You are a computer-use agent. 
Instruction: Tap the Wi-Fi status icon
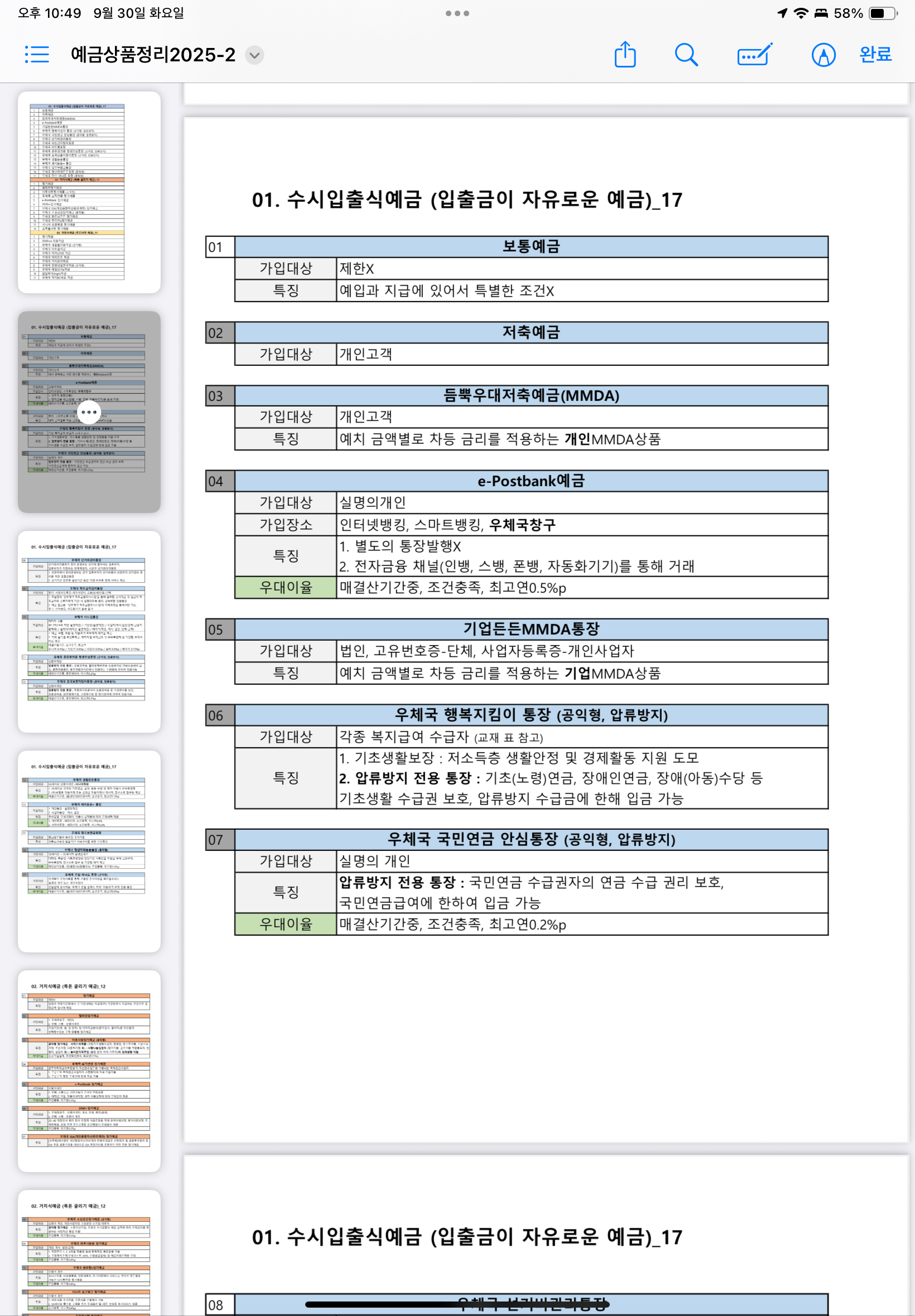800,13
